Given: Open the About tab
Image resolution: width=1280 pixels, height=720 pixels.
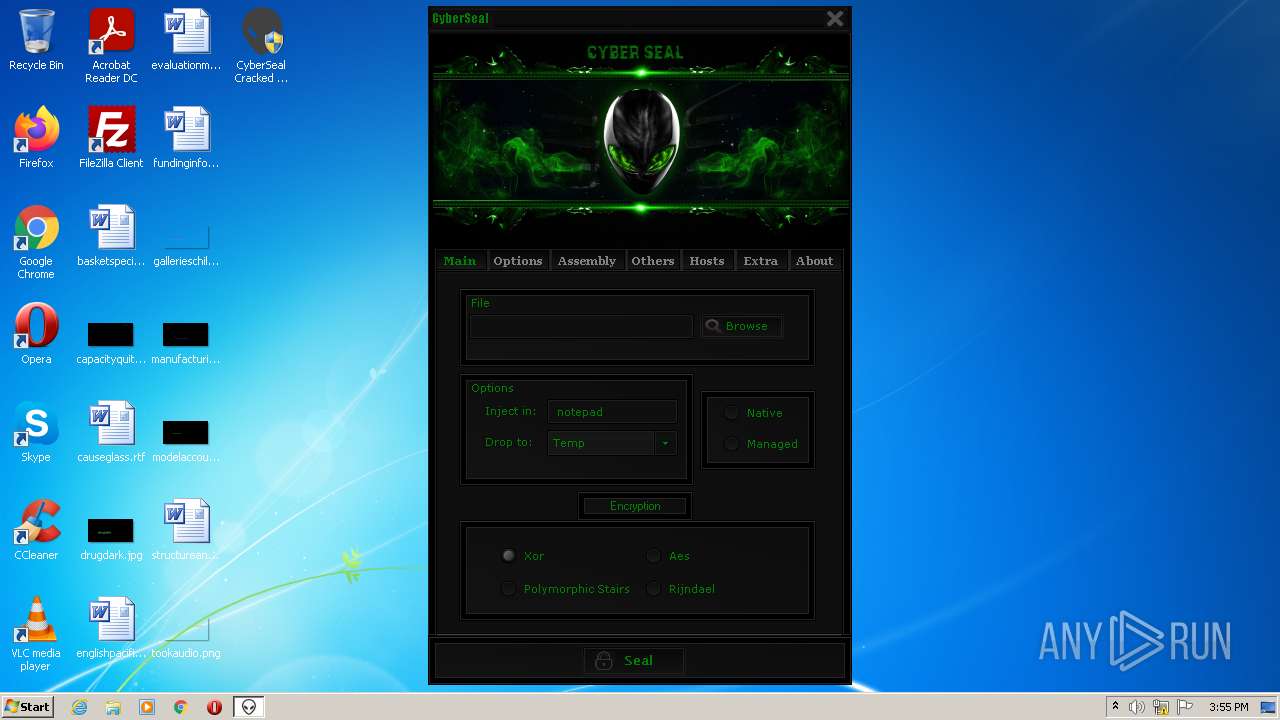Looking at the screenshot, I should [x=815, y=261].
